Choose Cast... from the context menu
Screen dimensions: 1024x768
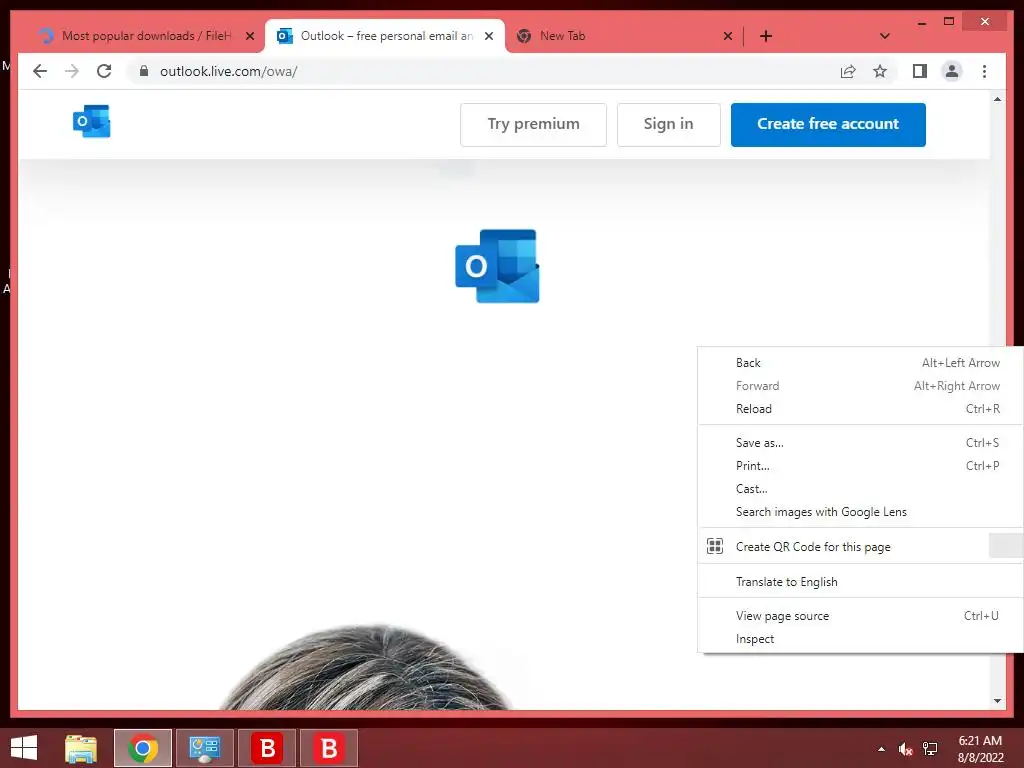(x=860, y=488)
